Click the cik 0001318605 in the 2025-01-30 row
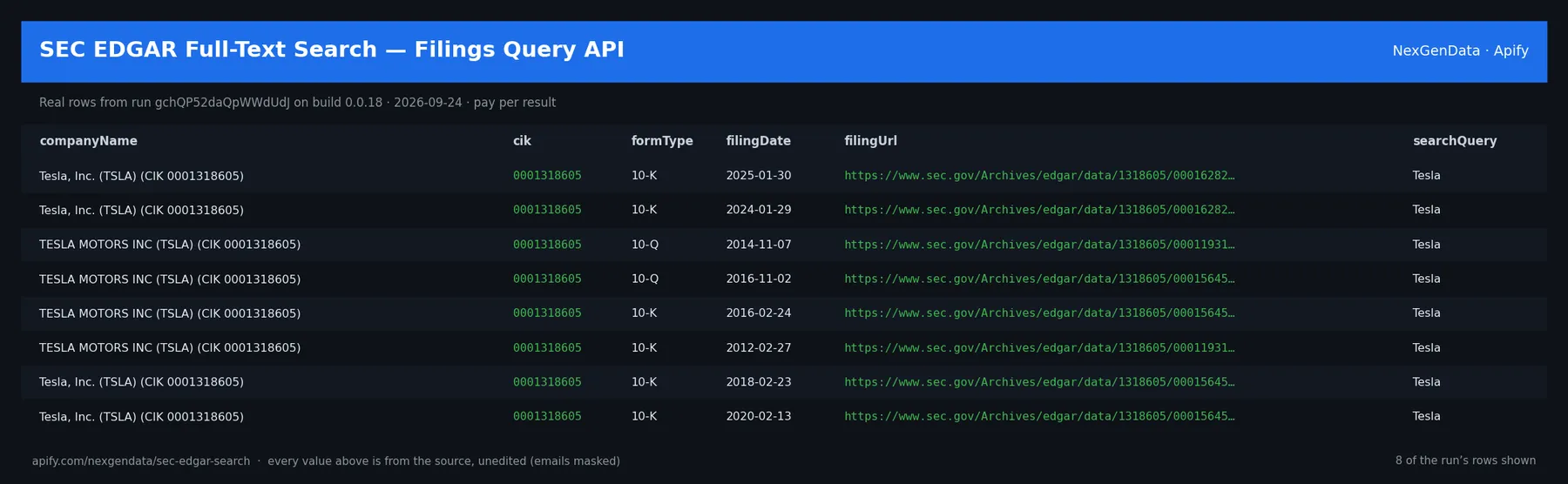Image resolution: width=1568 pixels, height=484 pixels. pos(547,176)
